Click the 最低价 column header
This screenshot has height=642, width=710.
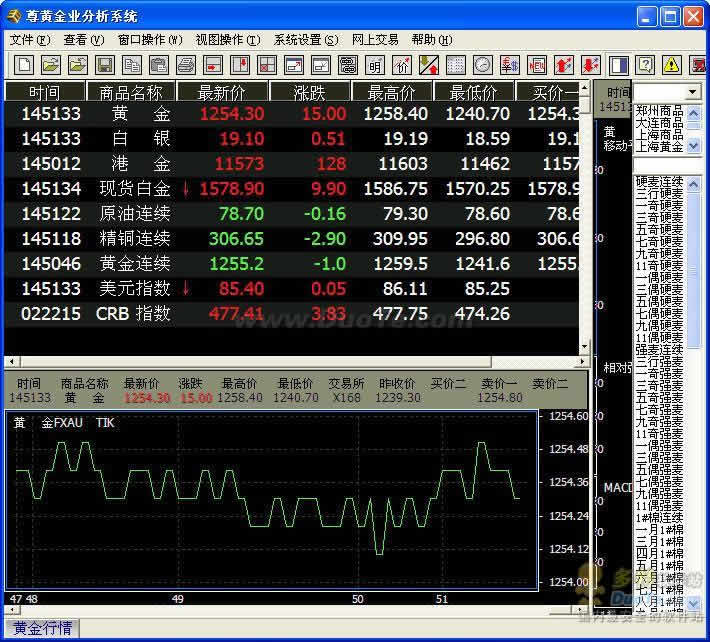tap(474, 92)
